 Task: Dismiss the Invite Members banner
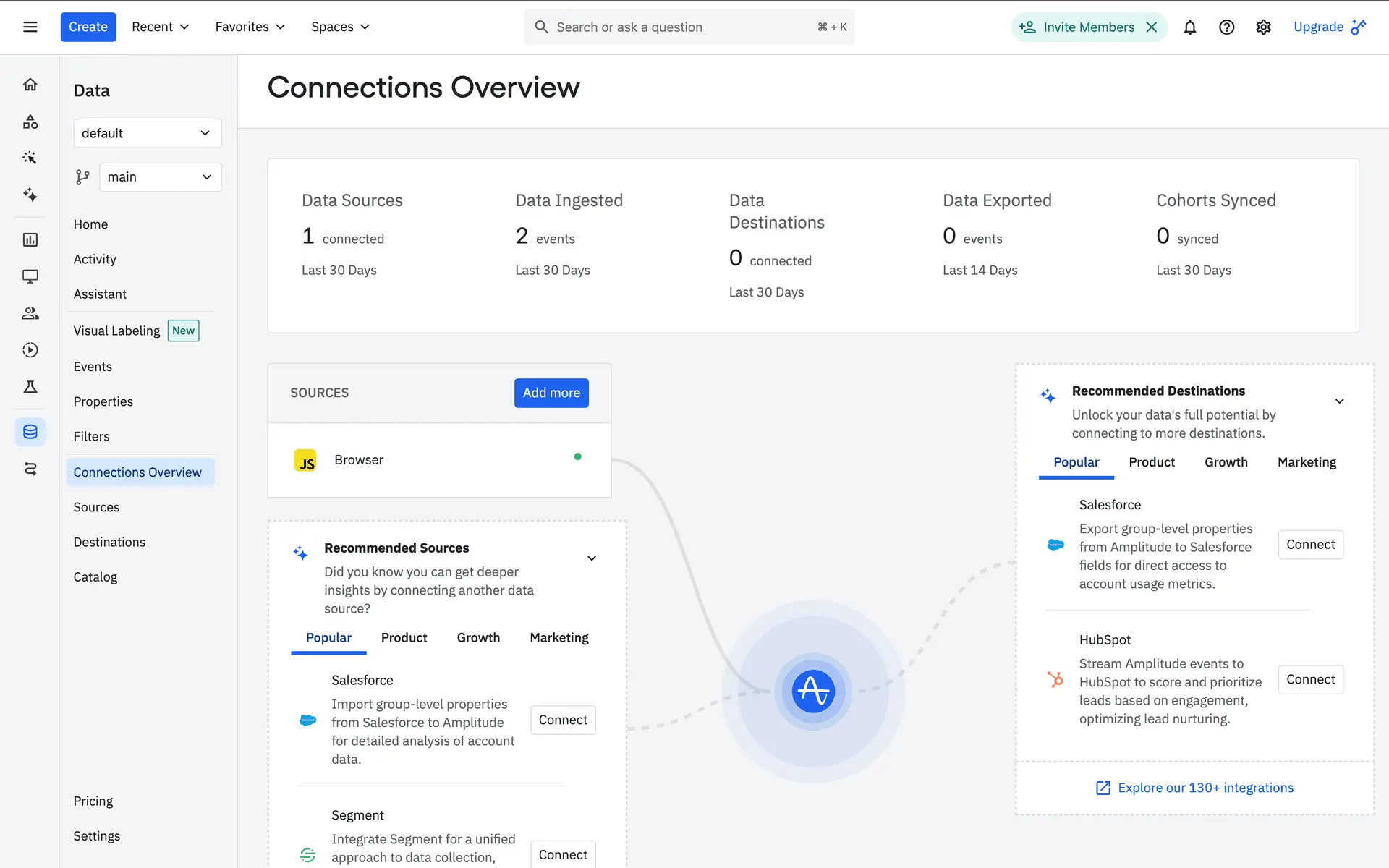[x=1152, y=27]
